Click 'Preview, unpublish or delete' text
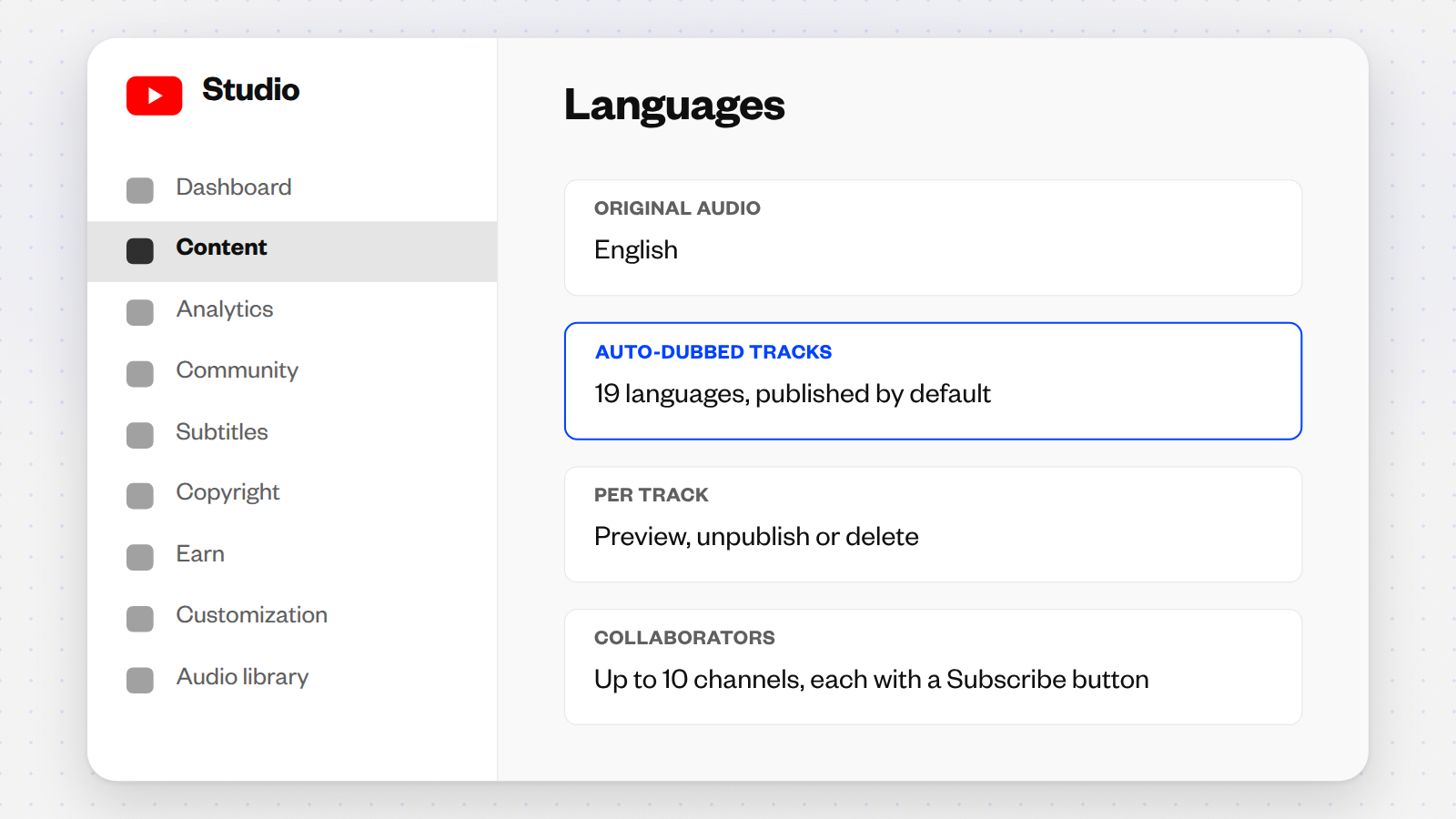The height and width of the screenshot is (819, 1456). coord(756,537)
